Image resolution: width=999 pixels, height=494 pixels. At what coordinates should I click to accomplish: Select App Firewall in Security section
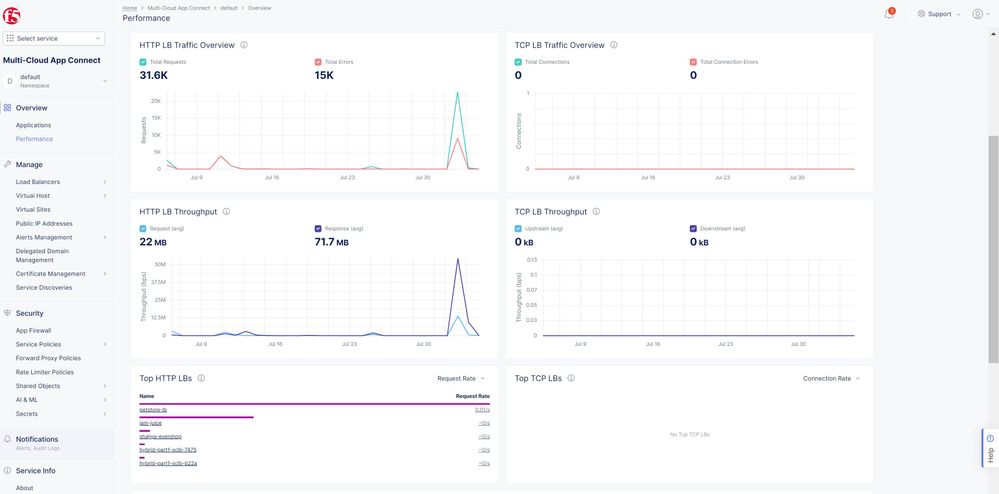pos(33,330)
